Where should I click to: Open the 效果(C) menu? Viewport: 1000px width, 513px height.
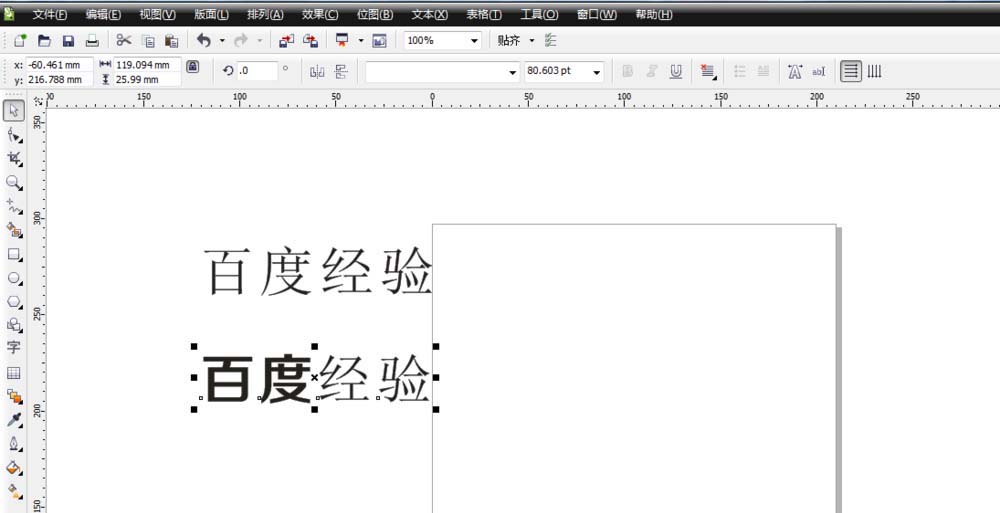pyautogui.click(x=320, y=14)
